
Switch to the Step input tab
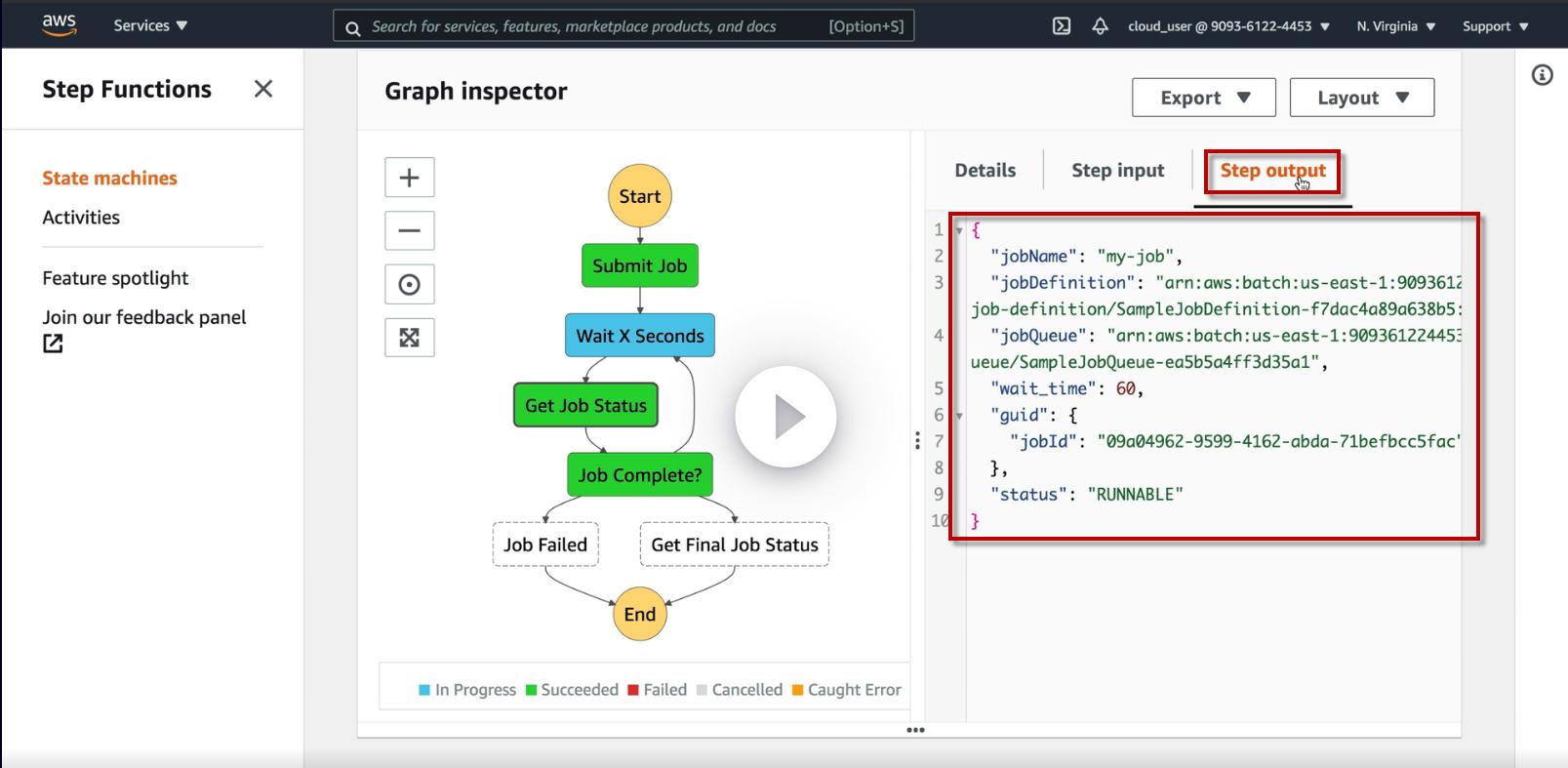(x=1117, y=170)
